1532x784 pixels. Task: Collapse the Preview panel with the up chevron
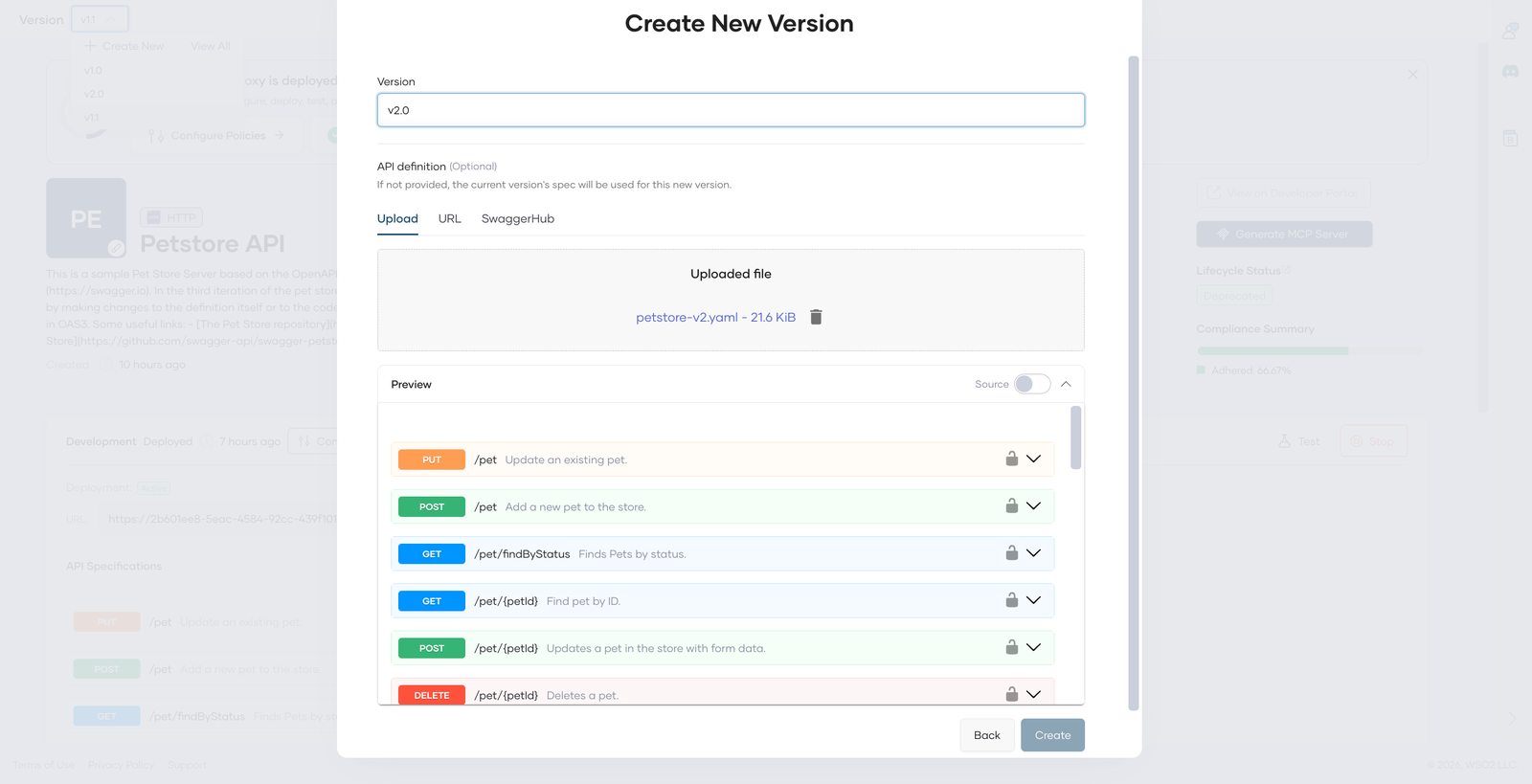click(1066, 384)
